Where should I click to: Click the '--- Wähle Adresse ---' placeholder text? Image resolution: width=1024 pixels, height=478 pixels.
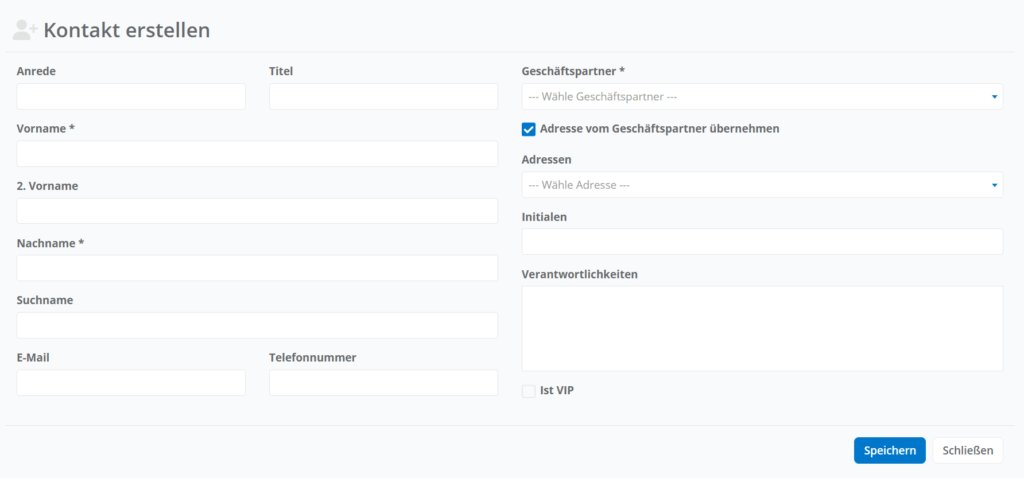[579, 185]
